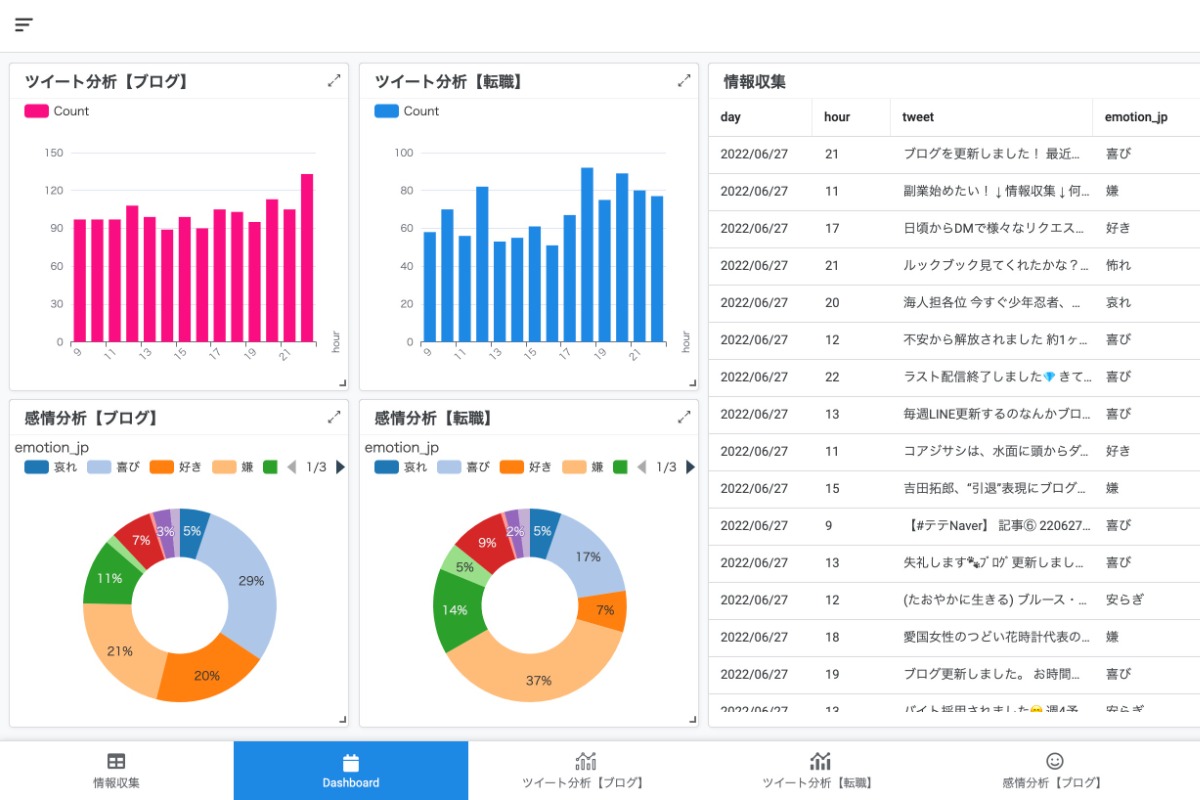Screen dimensions: 1200x800
Task: Expand the ツイート分析【転職】 chart fullscreen
Action: pyautogui.click(x=684, y=81)
